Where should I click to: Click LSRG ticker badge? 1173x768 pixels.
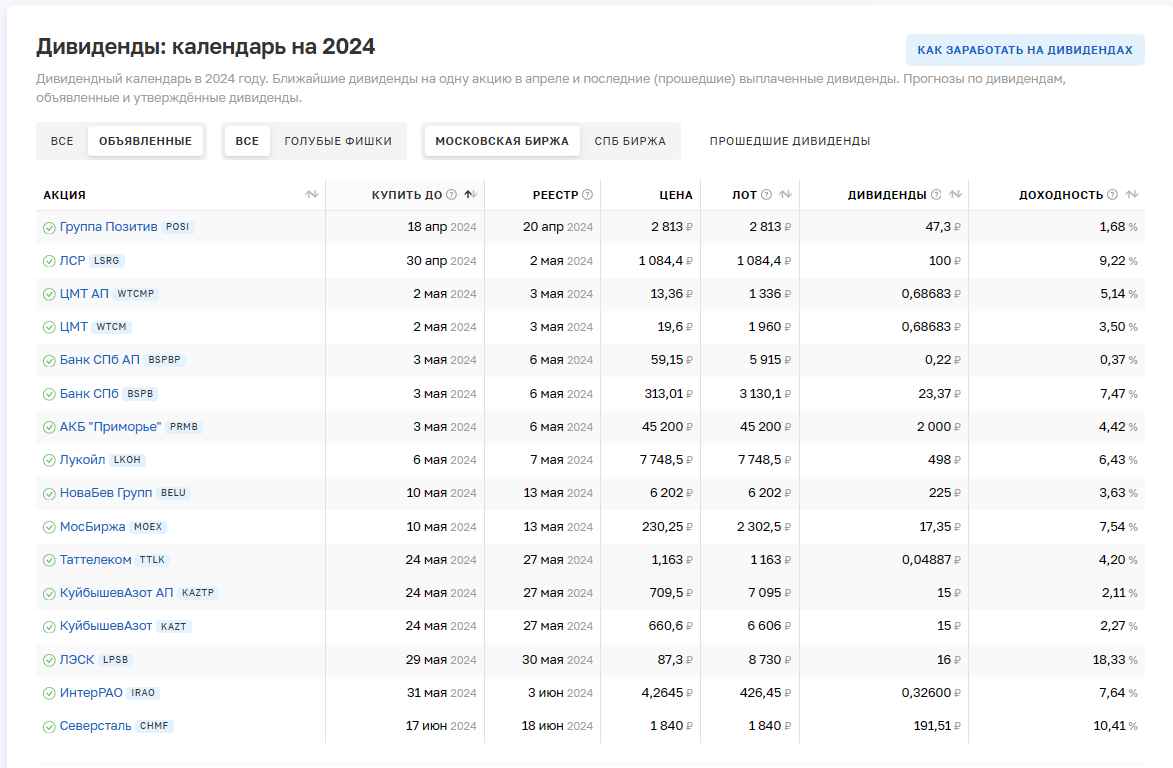[107, 261]
